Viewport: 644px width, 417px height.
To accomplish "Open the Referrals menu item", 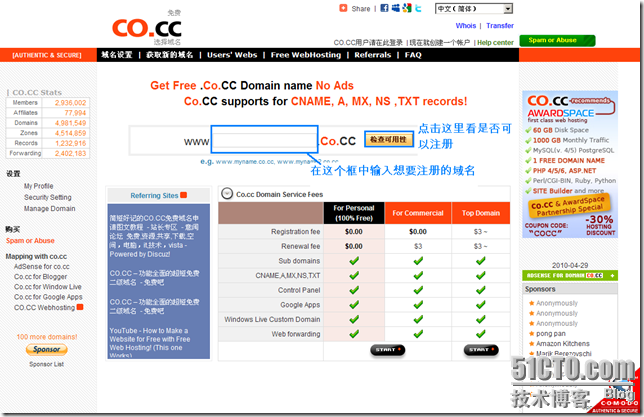I will [x=373, y=55].
